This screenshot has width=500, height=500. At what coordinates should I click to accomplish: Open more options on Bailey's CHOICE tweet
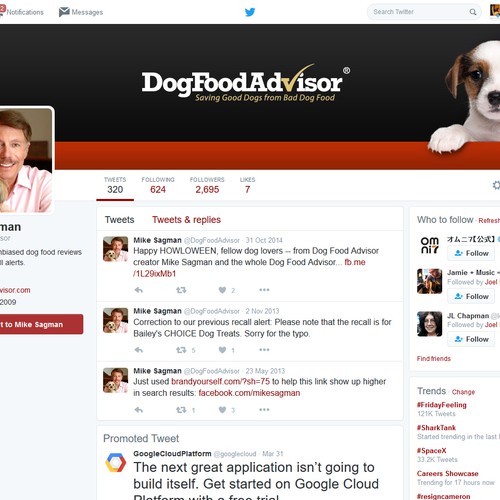264,350
